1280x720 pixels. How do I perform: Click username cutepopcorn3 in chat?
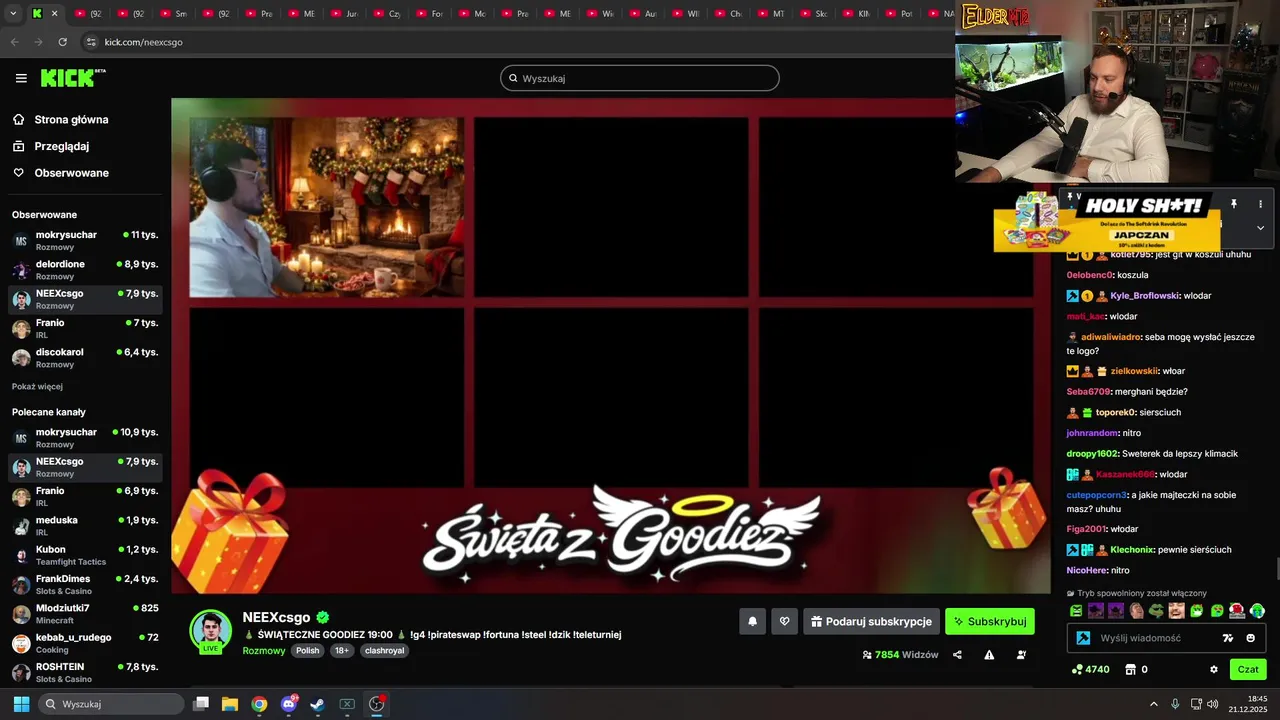click(1097, 495)
